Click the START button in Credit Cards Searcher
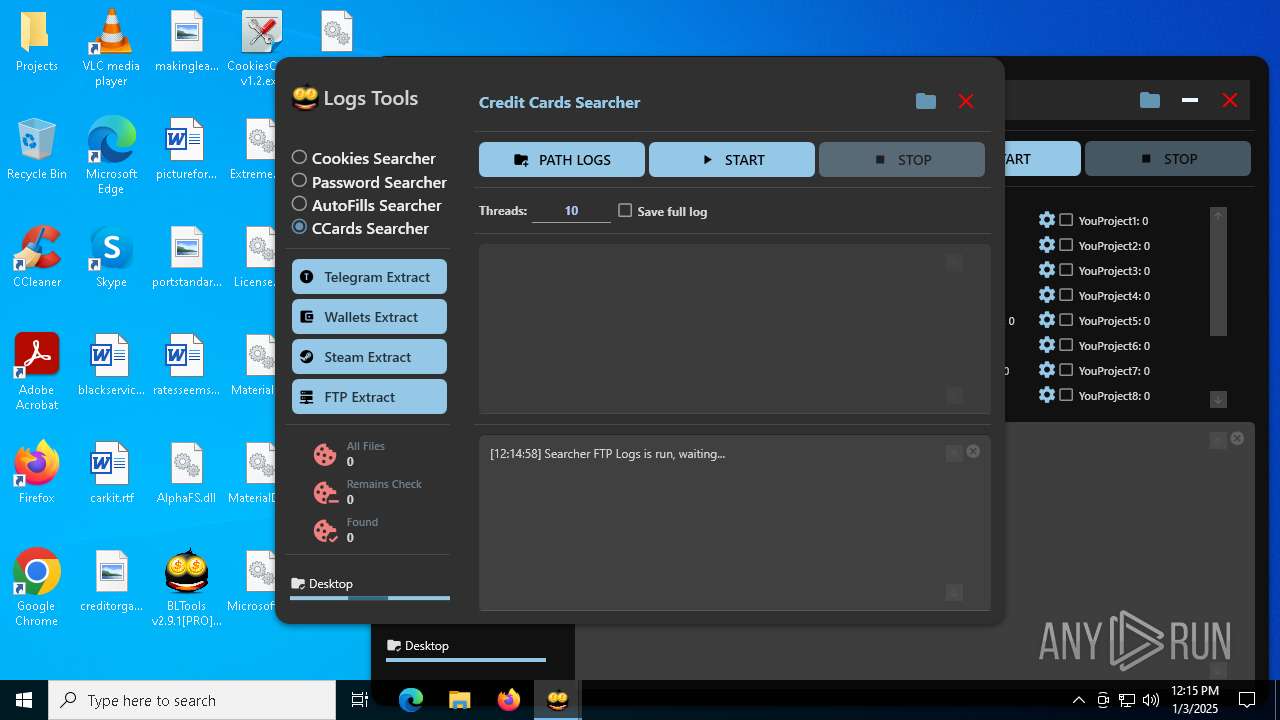The height and width of the screenshot is (720, 1280). point(732,159)
